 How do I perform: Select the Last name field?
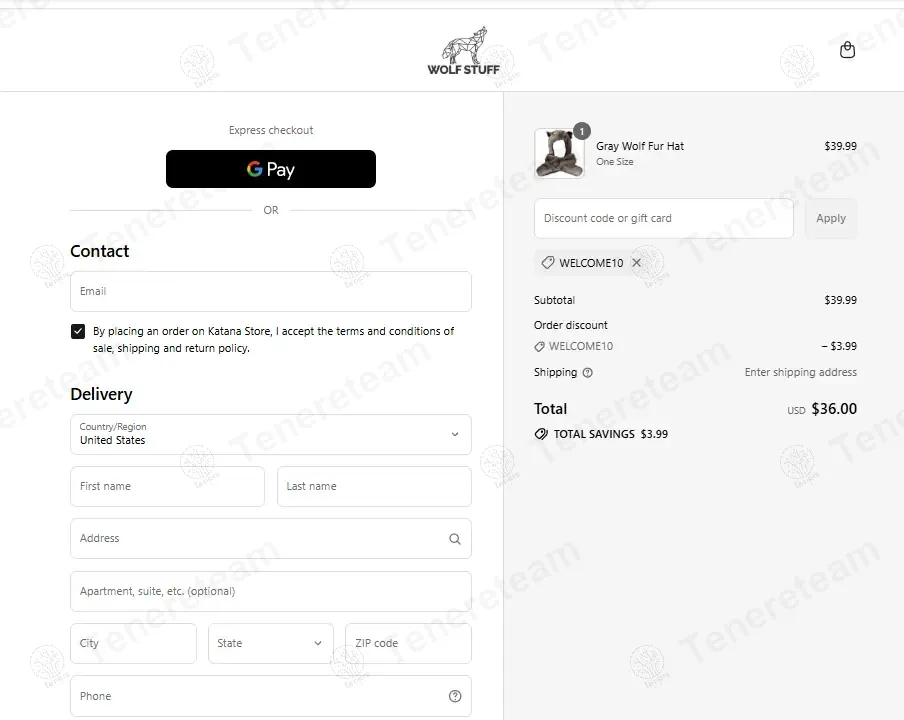[x=374, y=487]
